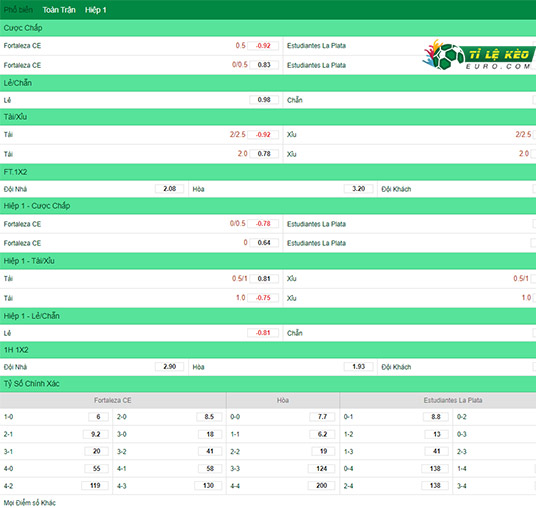The height and width of the screenshot is (508, 536).
Task: Choose correct score 0-0 odds 7.7
Action: pyautogui.click(x=322, y=417)
